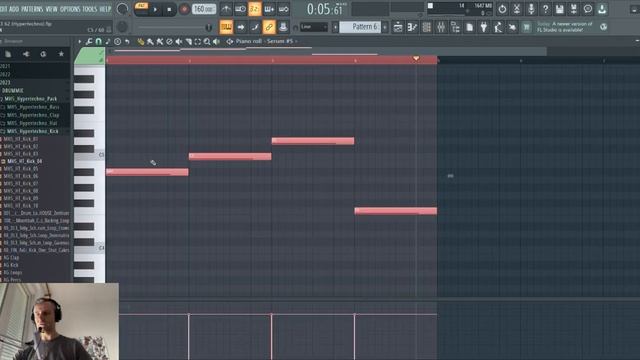Screen dimensions: 640x360
Task: Open the PATTERNS menu
Action: point(32,9)
